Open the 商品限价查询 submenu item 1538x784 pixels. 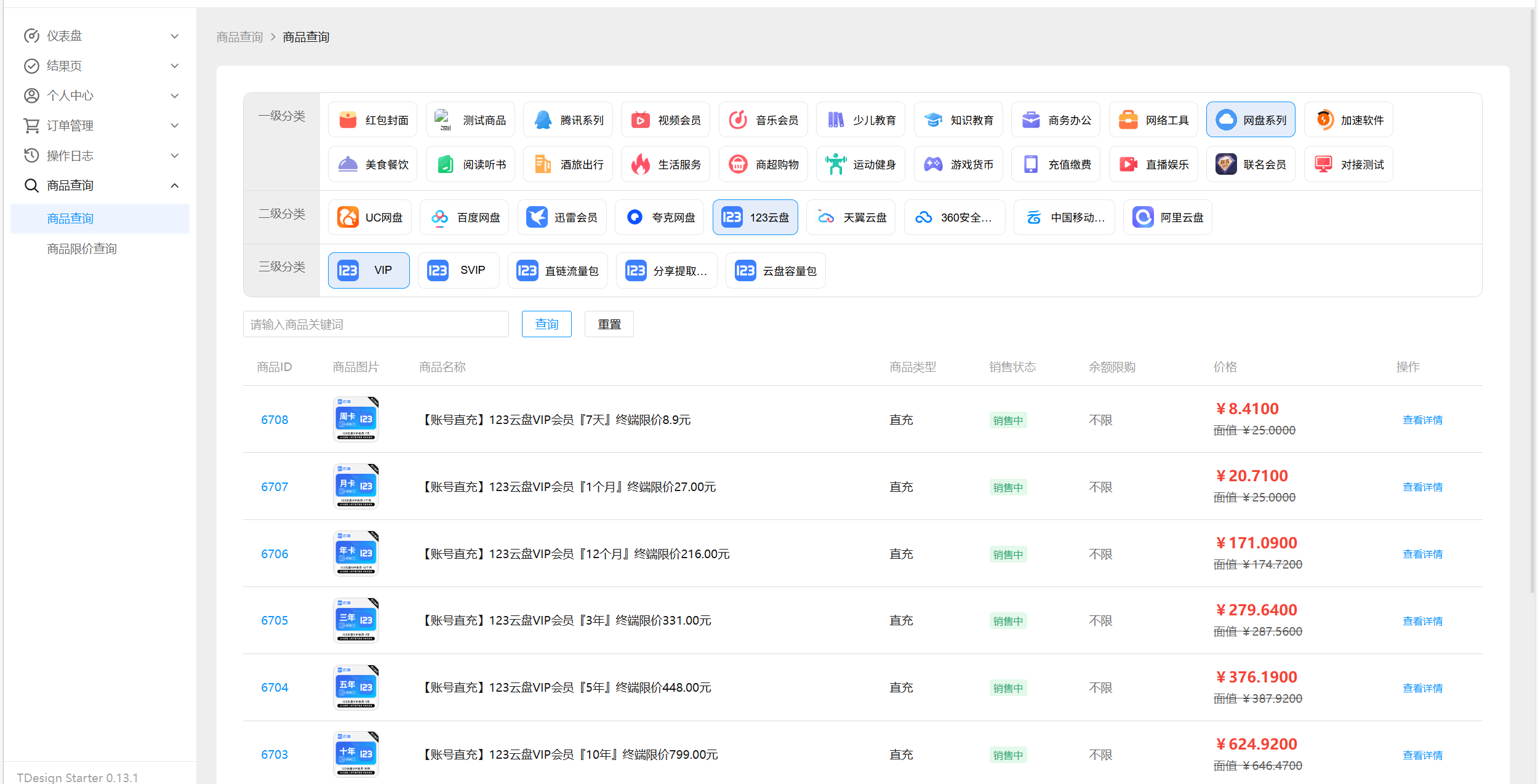click(x=82, y=249)
